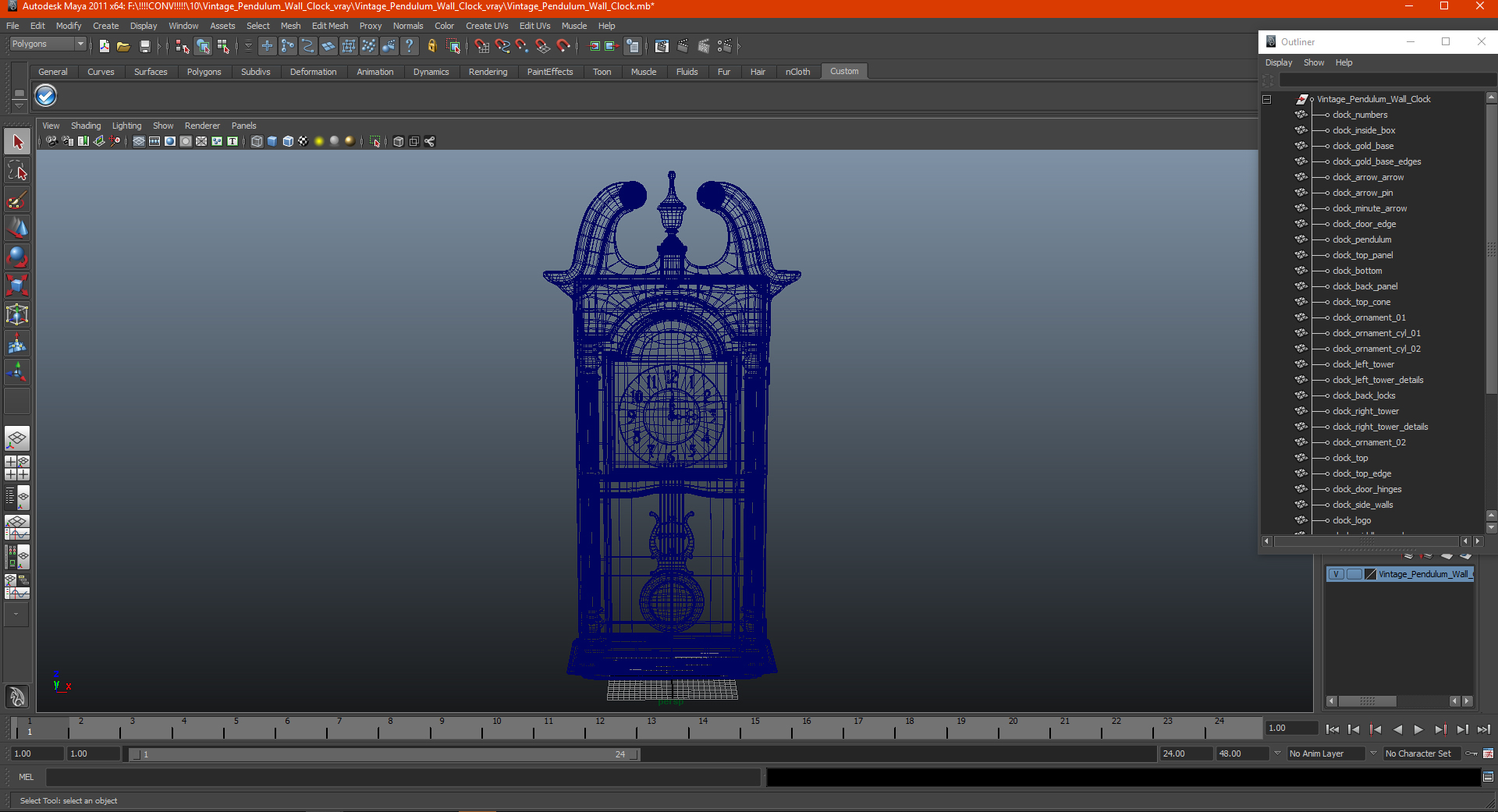Screen dimensions: 1498x812
Task: Enable select by component type icon
Action: pos(223,47)
